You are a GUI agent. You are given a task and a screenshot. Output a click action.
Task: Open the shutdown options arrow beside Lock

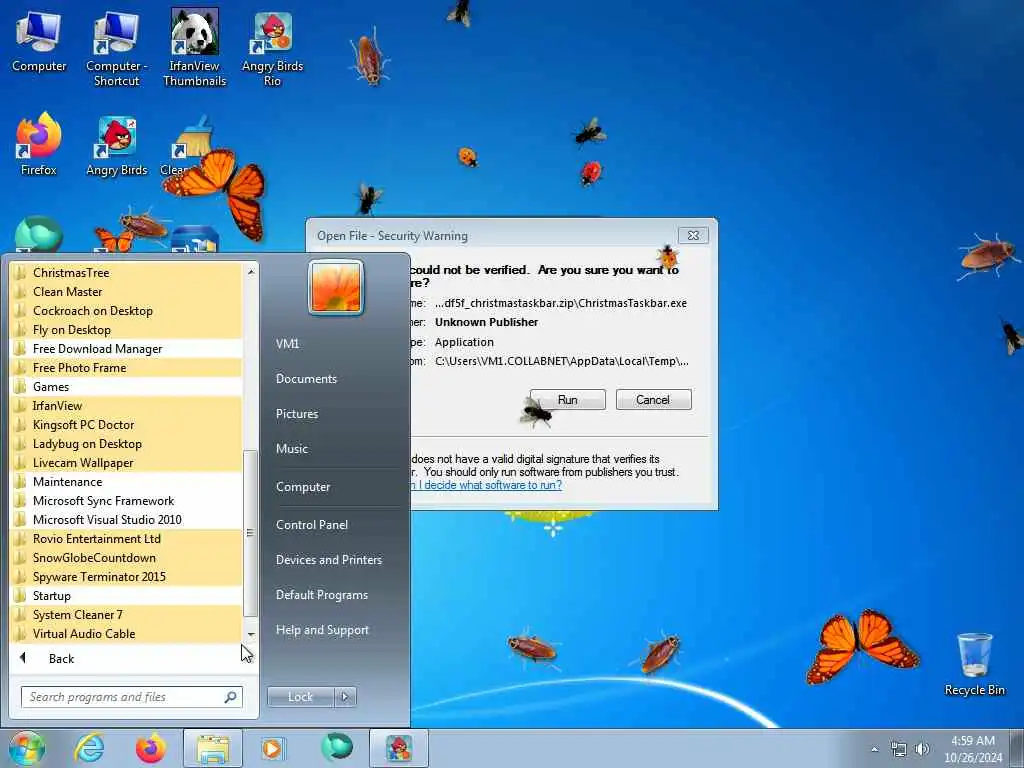pos(345,697)
